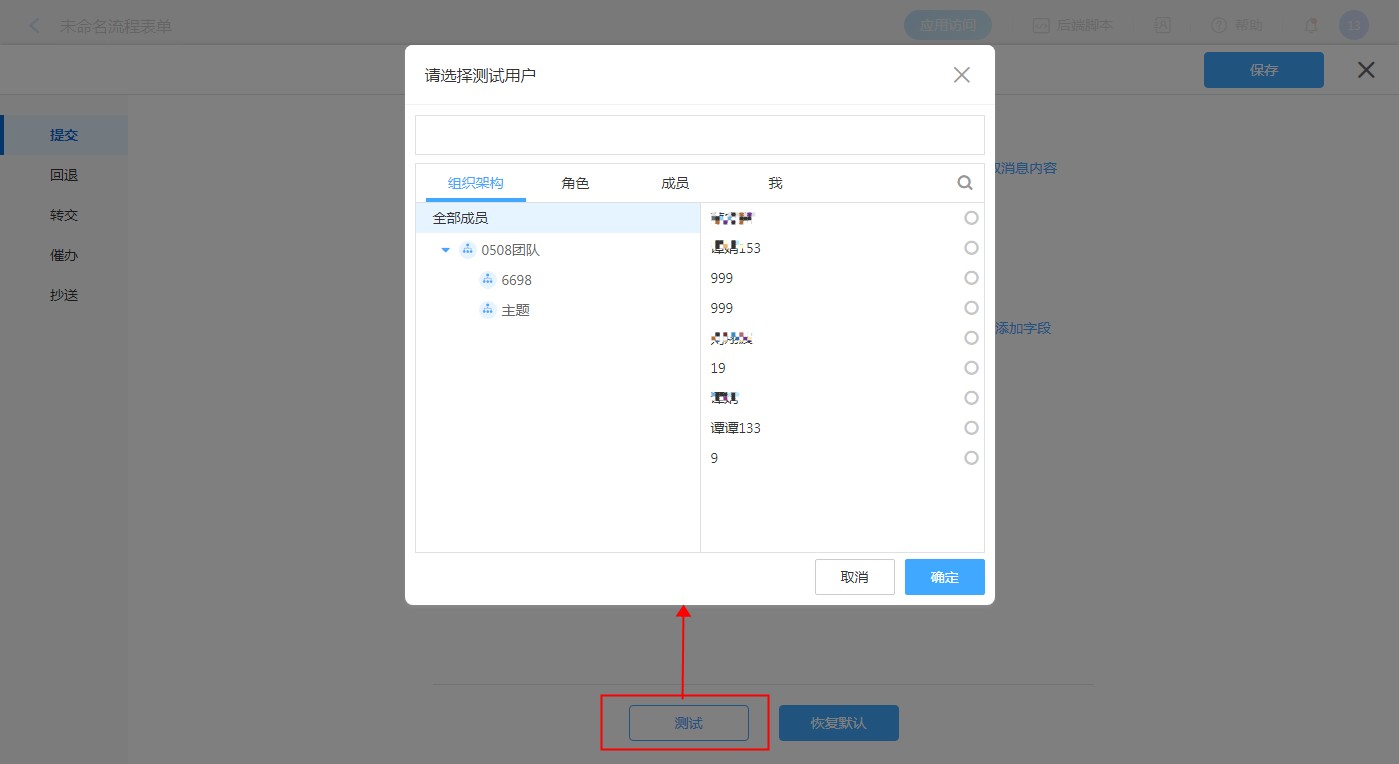The height and width of the screenshot is (764, 1399).
Task: Click the selected users input field
Action: (x=699, y=135)
